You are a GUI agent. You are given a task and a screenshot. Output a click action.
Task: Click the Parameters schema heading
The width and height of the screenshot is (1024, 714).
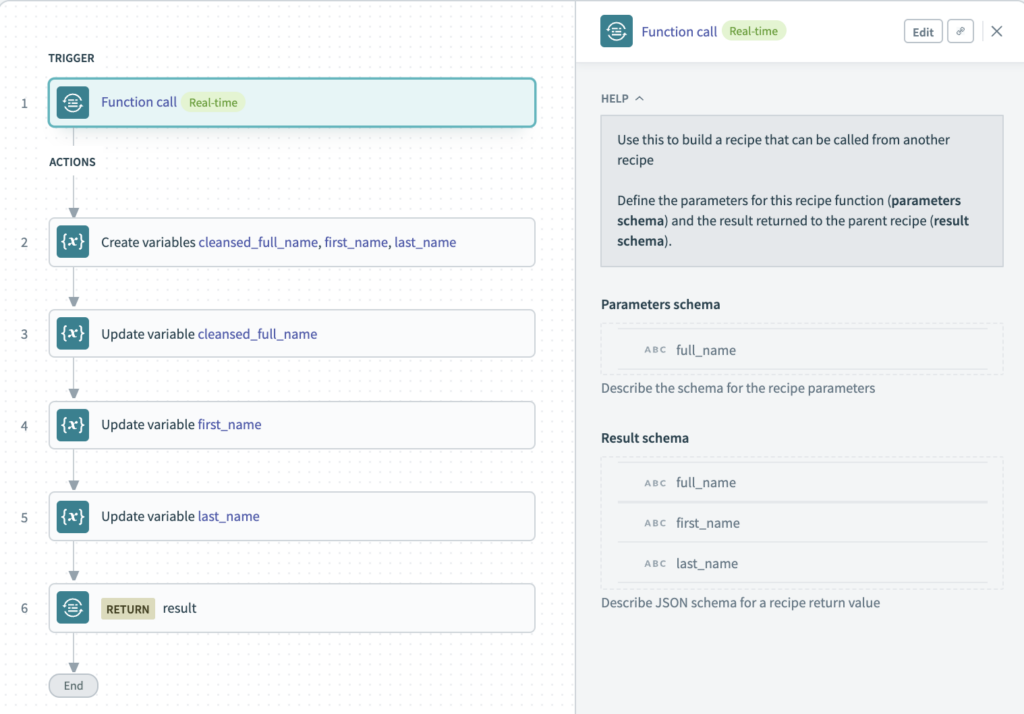click(x=660, y=304)
